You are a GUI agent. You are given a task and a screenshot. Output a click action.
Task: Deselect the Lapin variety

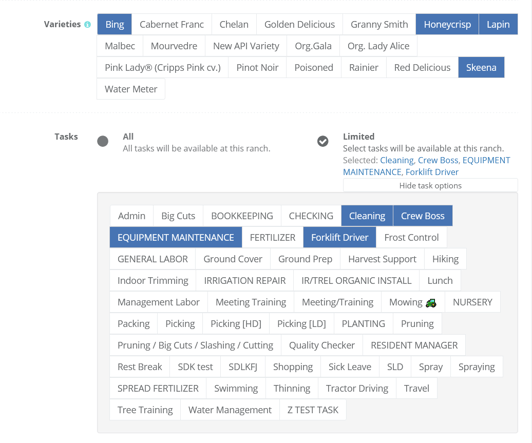(498, 24)
